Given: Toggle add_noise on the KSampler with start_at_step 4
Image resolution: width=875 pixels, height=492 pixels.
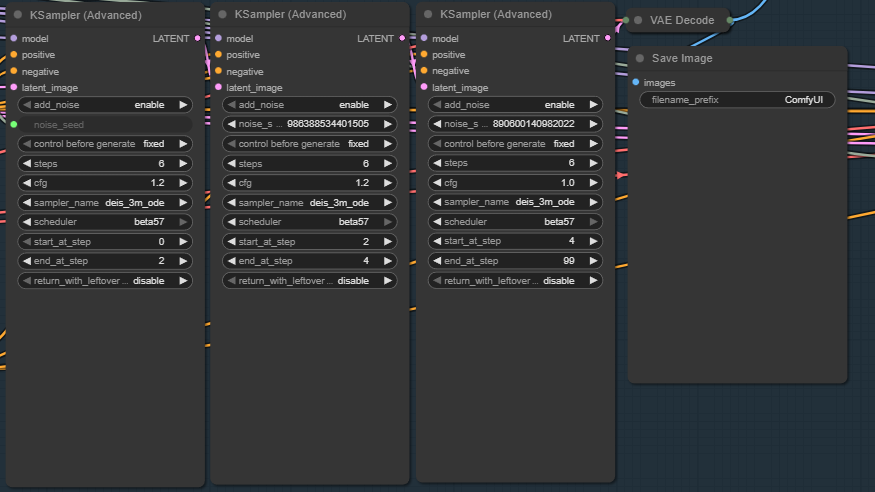Looking at the screenshot, I should click(515, 105).
